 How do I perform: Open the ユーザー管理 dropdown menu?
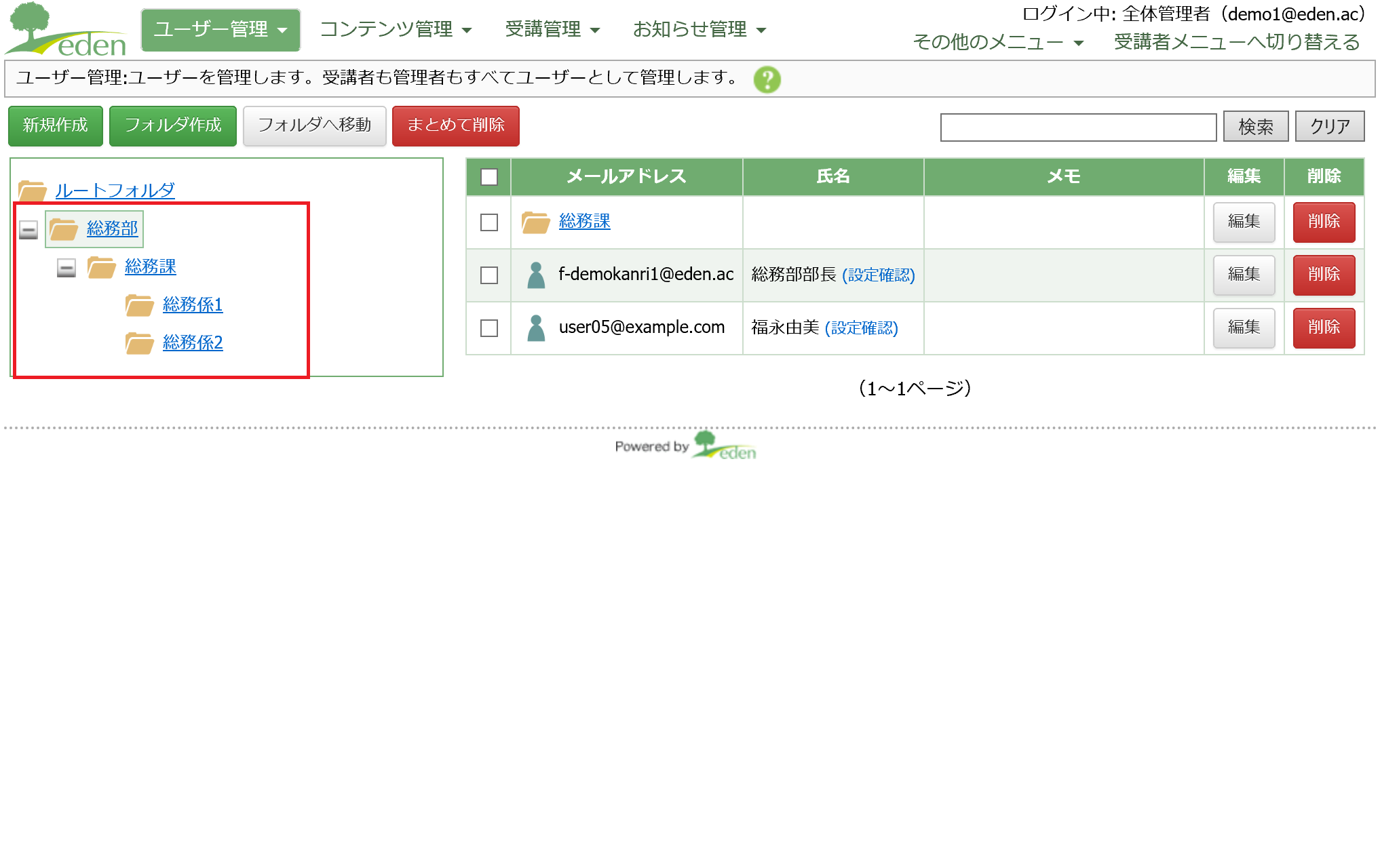221,30
